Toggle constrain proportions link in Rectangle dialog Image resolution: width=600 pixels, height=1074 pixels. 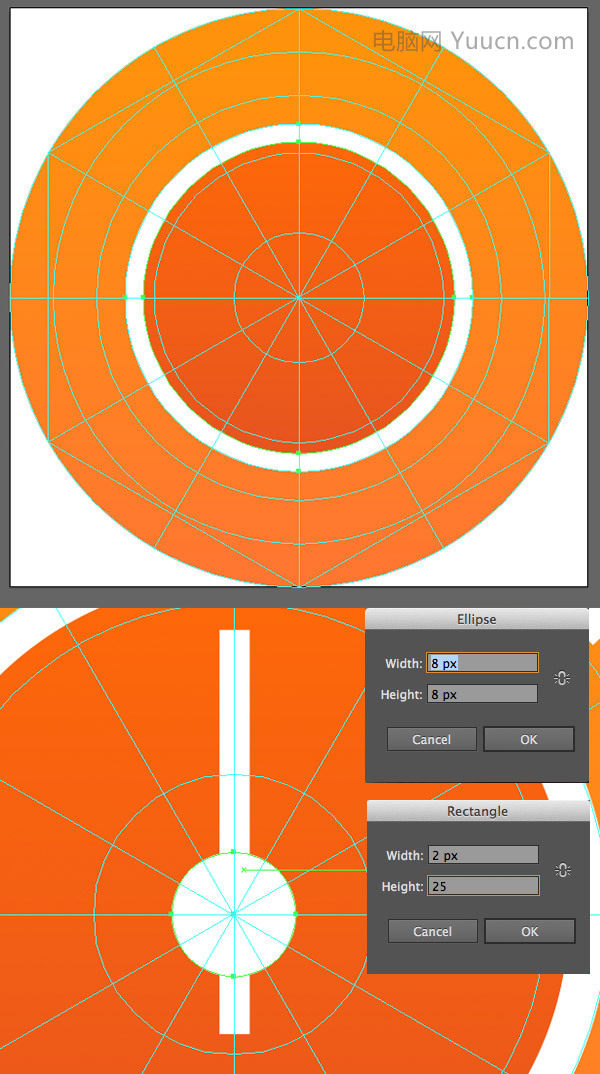[563, 871]
